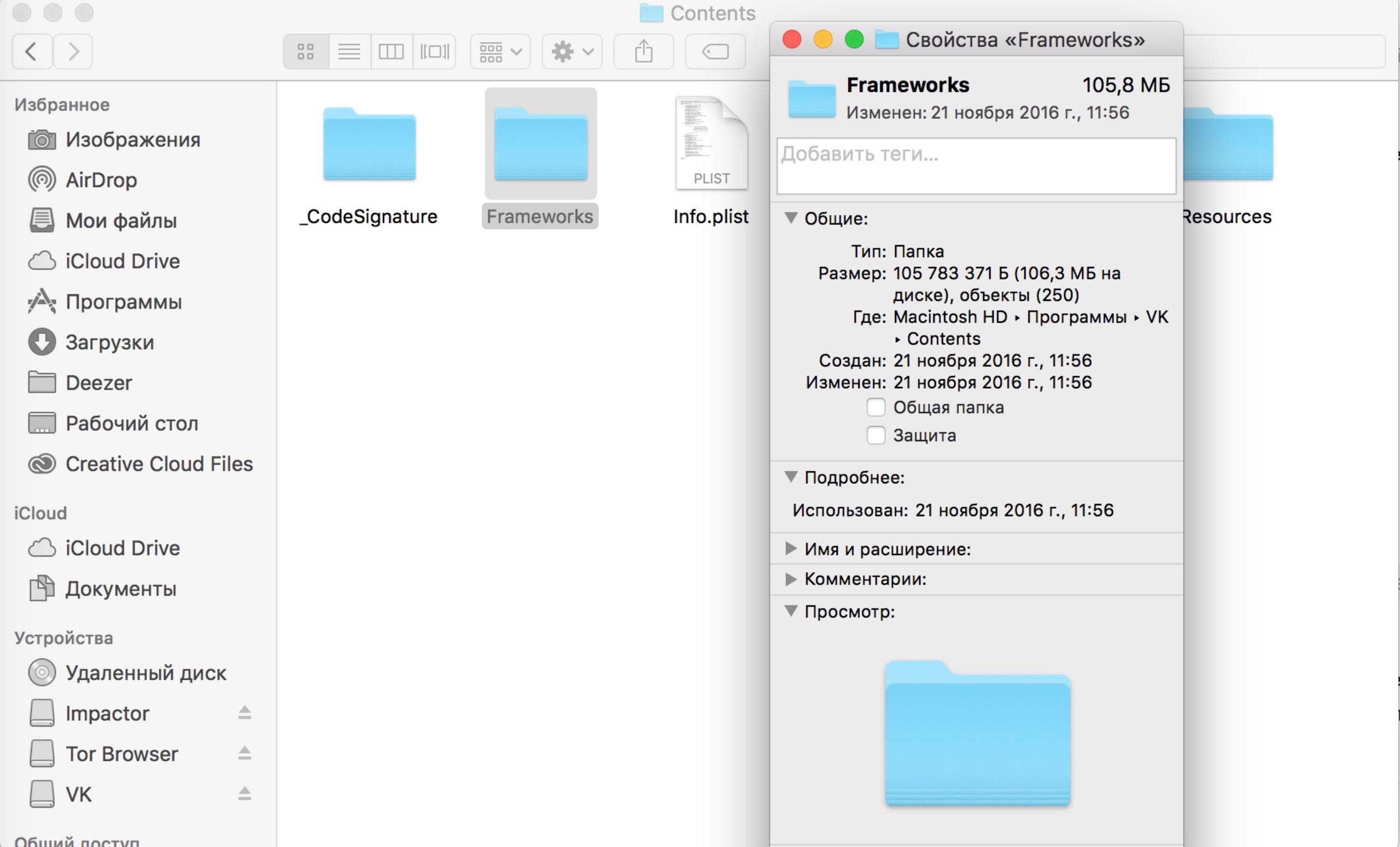Screen dimensions: 1400x847
Task: Expand the Имя и расширение section
Action: (x=790, y=549)
